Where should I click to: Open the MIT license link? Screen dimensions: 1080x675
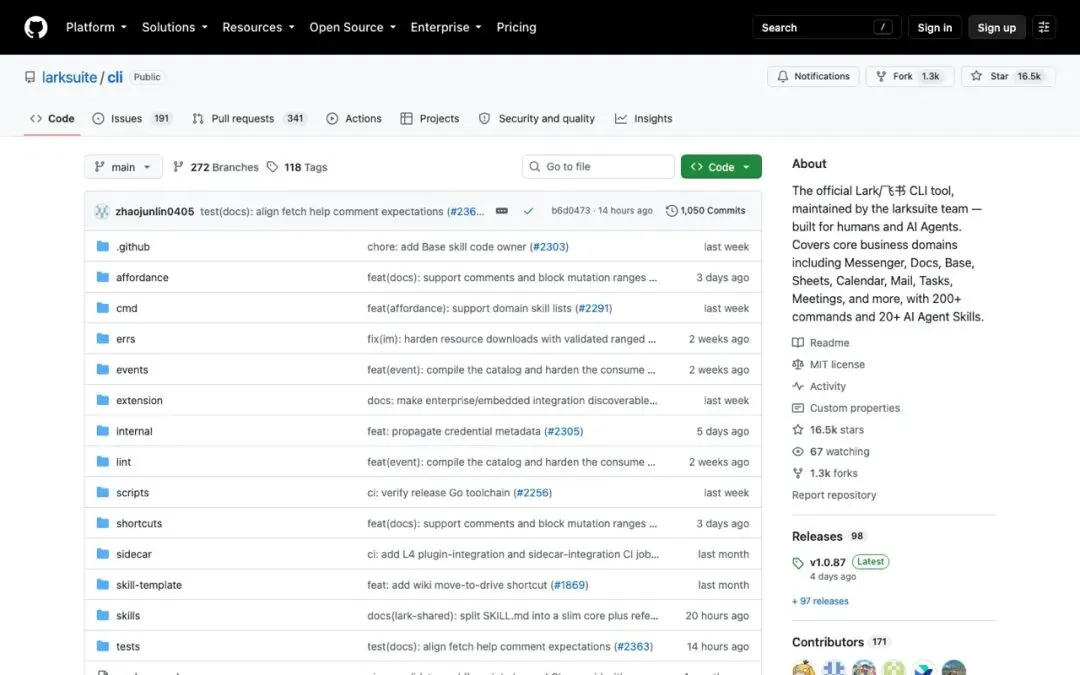click(x=829, y=364)
